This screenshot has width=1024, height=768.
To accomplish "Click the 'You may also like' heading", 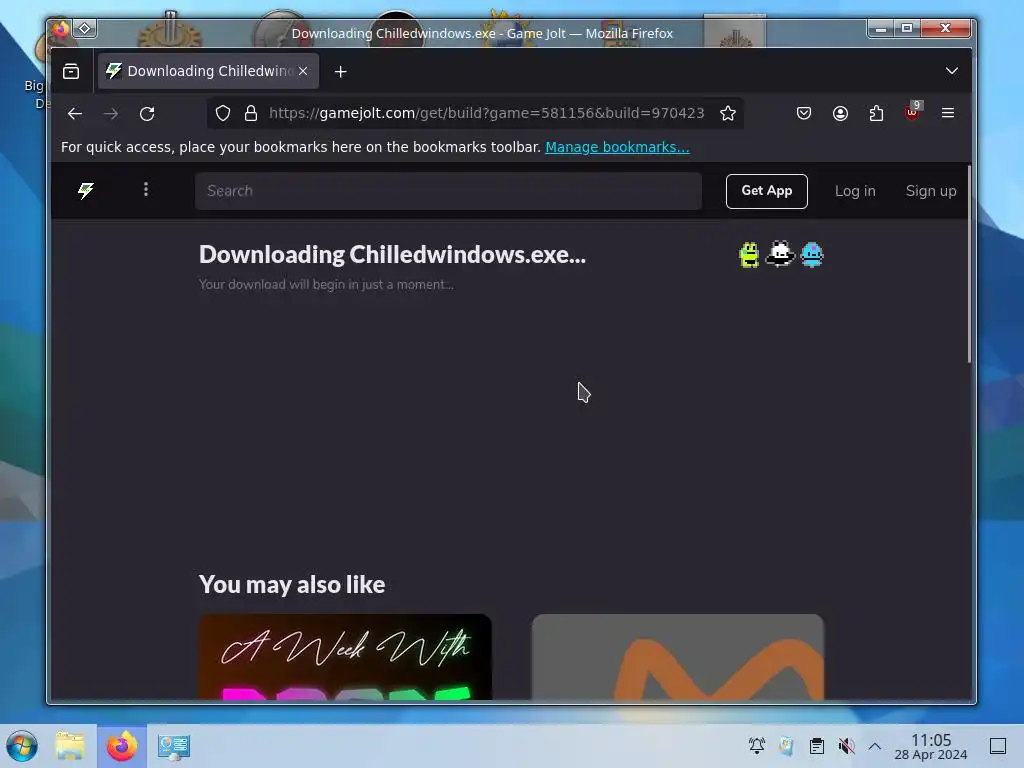I will pyautogui.click(x=292, y=584).
